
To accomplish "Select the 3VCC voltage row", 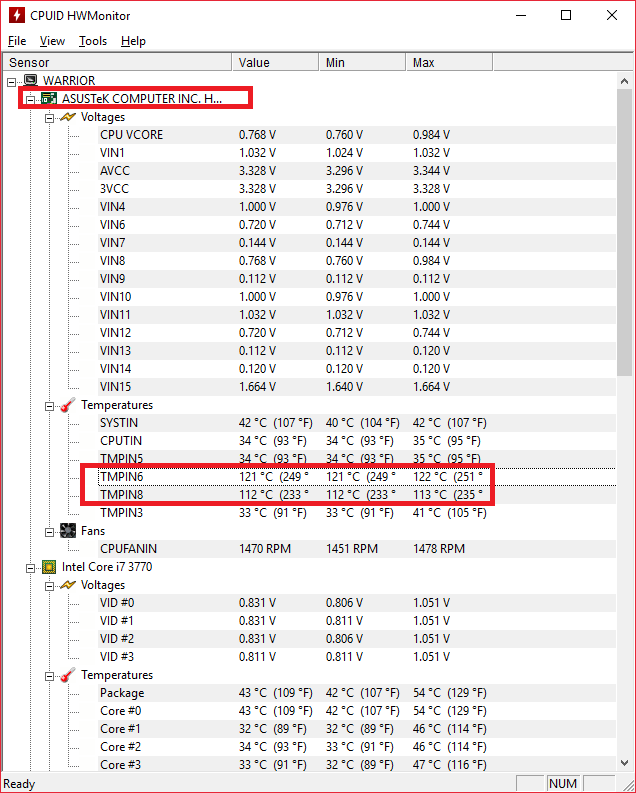I will click(357, 189).
